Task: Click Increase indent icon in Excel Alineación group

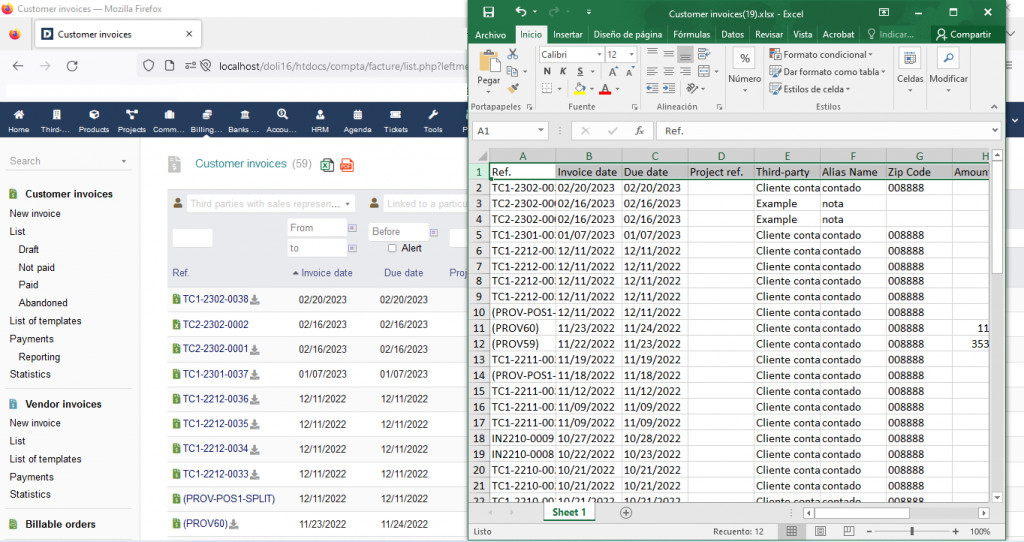Action: (x=669, y=88)
